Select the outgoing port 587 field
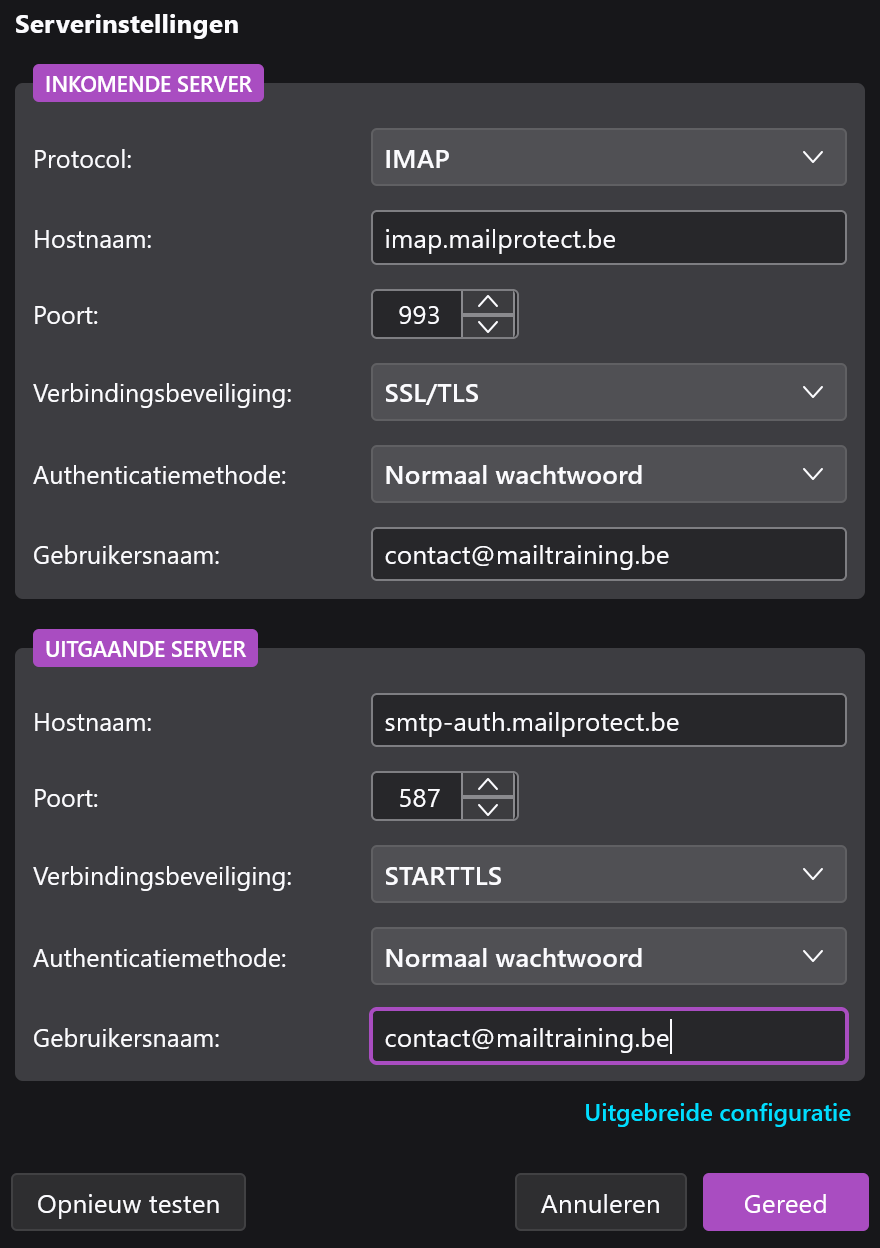This screenshot has height=1248, width=880. pyautogui.click(x=418, y=797)
